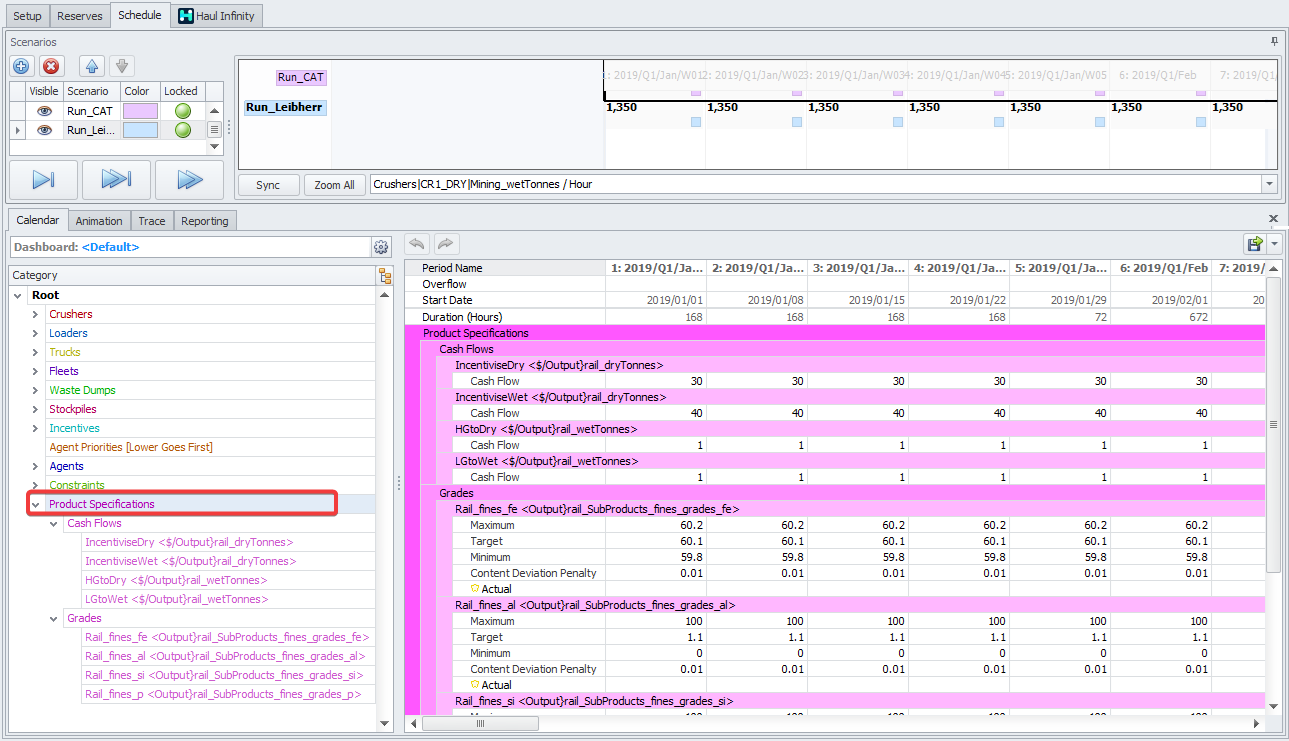Expand the Crushers tree node
This screenshot has height=741, width=1289.
[35, 314]
